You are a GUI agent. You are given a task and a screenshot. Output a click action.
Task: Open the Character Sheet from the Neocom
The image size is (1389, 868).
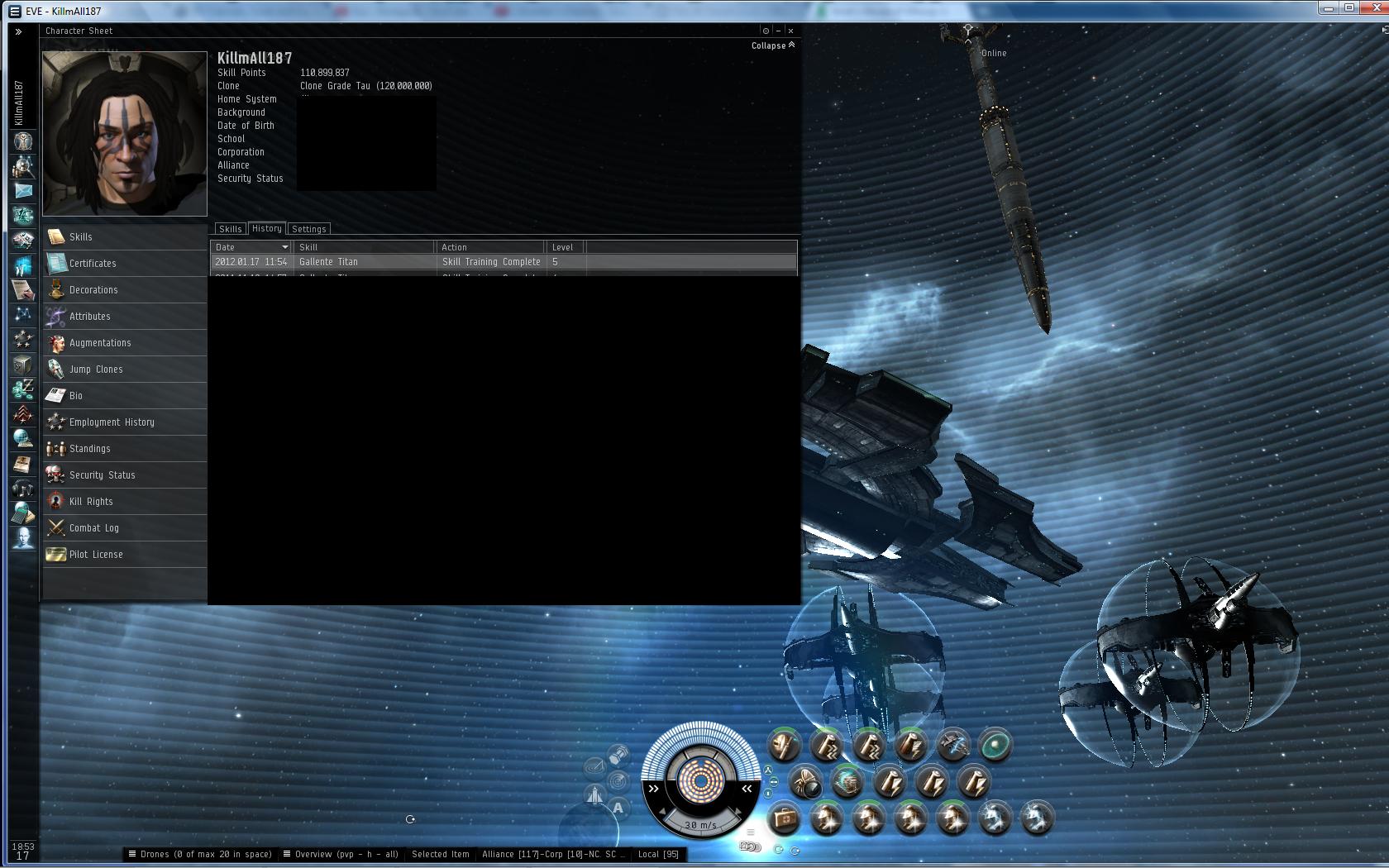pos(23,141)
